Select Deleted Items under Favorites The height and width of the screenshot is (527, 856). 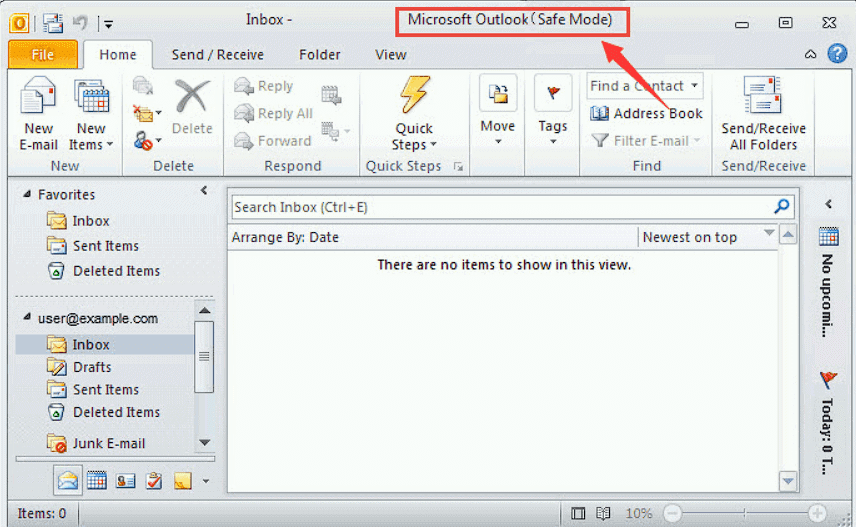coord(104,270)
